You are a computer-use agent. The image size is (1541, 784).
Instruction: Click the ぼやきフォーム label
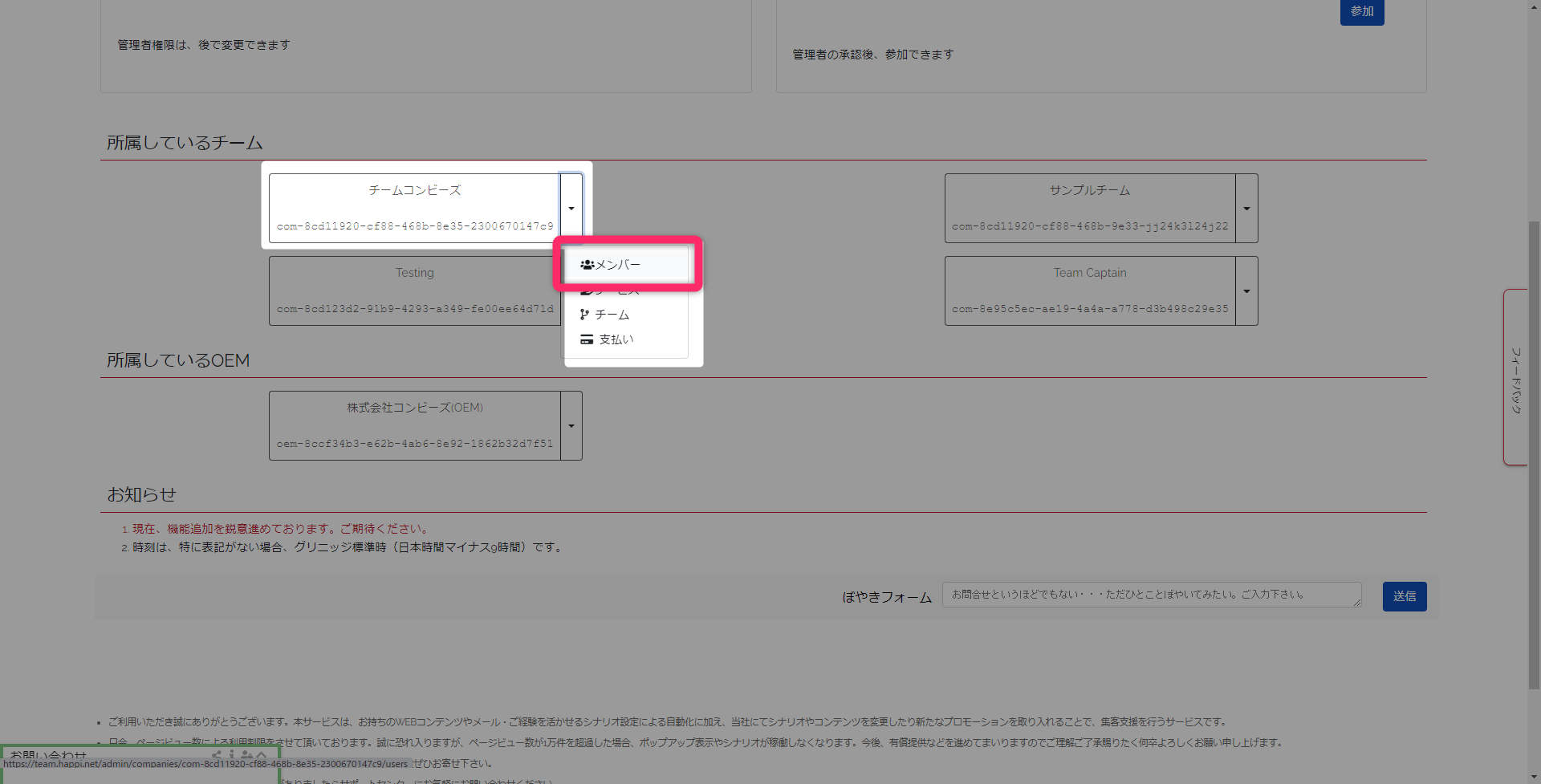tap(887, 597)
